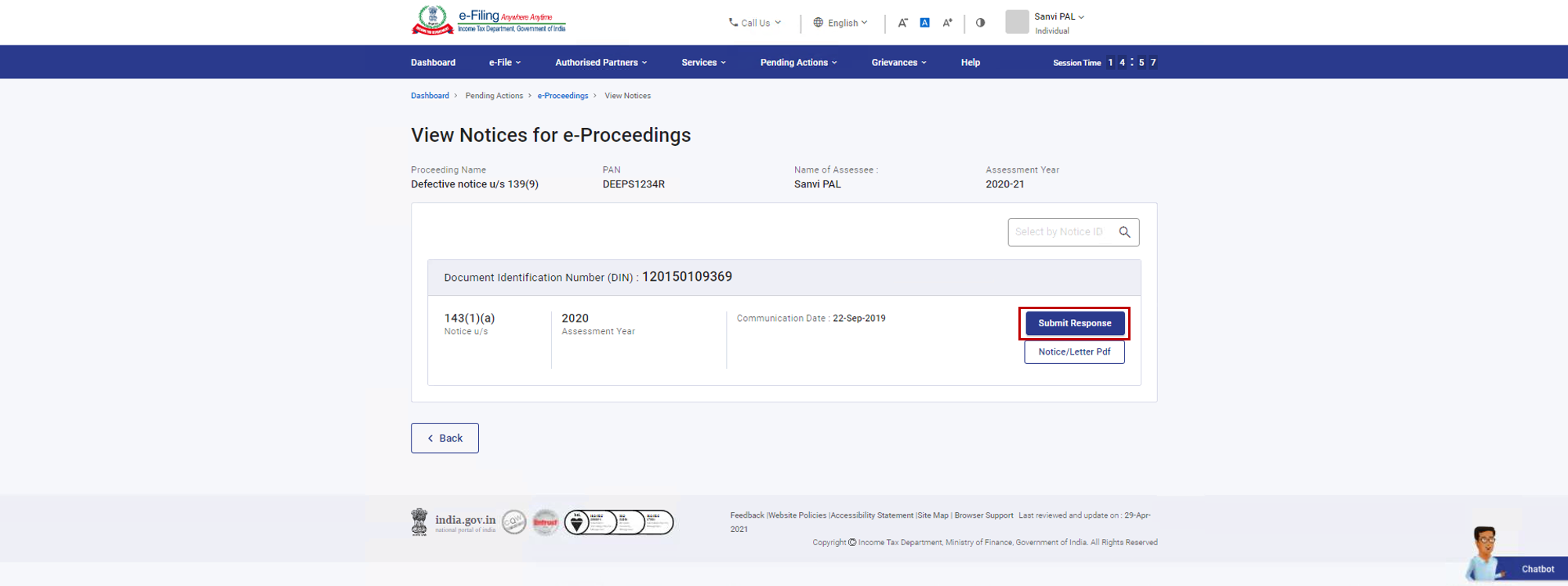Open the Services menu
This screenshot has height=586, width=1568.
coord(704,63)
